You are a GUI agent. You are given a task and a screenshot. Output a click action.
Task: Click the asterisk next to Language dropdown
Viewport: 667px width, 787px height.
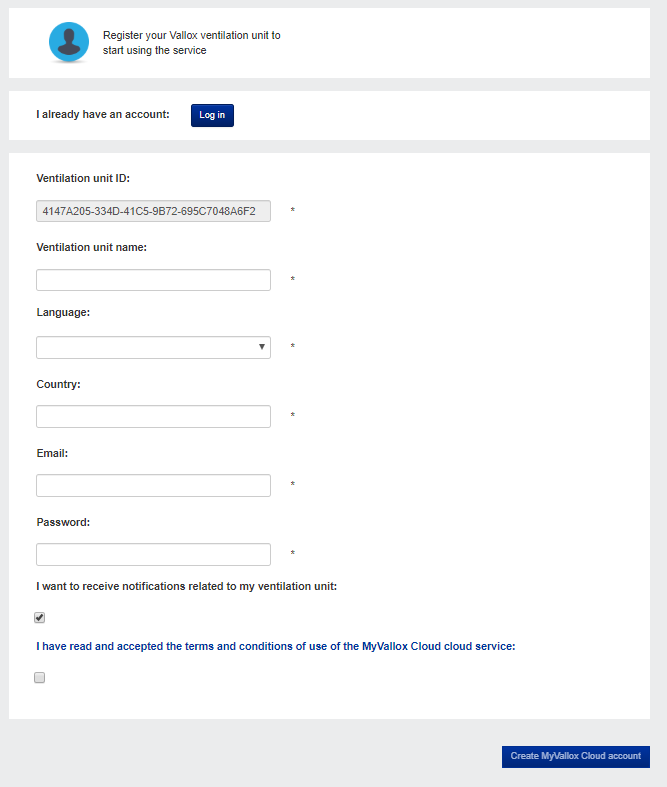point(293,347)
